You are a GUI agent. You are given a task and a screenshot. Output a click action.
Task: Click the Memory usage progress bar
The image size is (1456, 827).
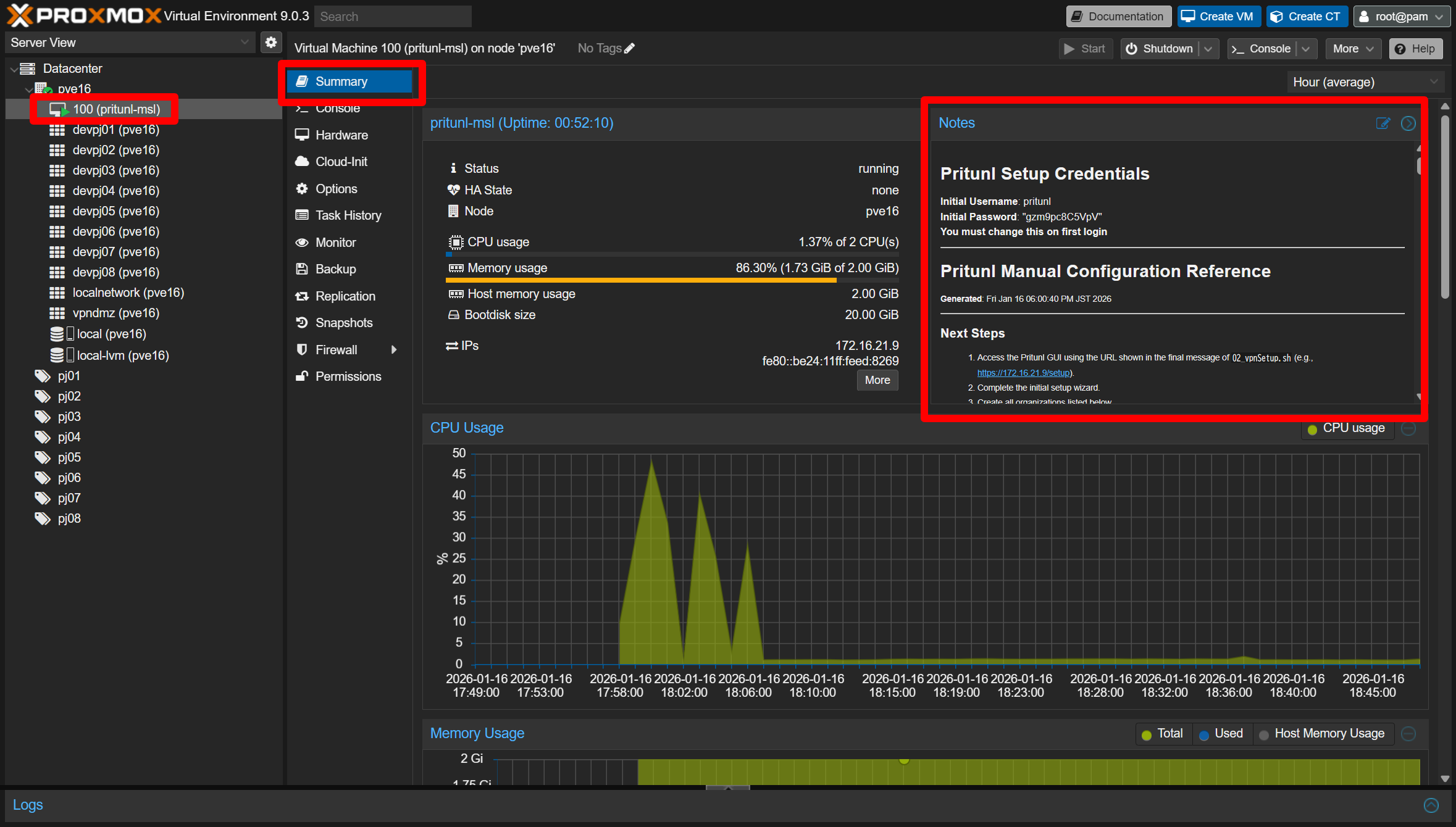pyautogui.click(x=672, y=280)
